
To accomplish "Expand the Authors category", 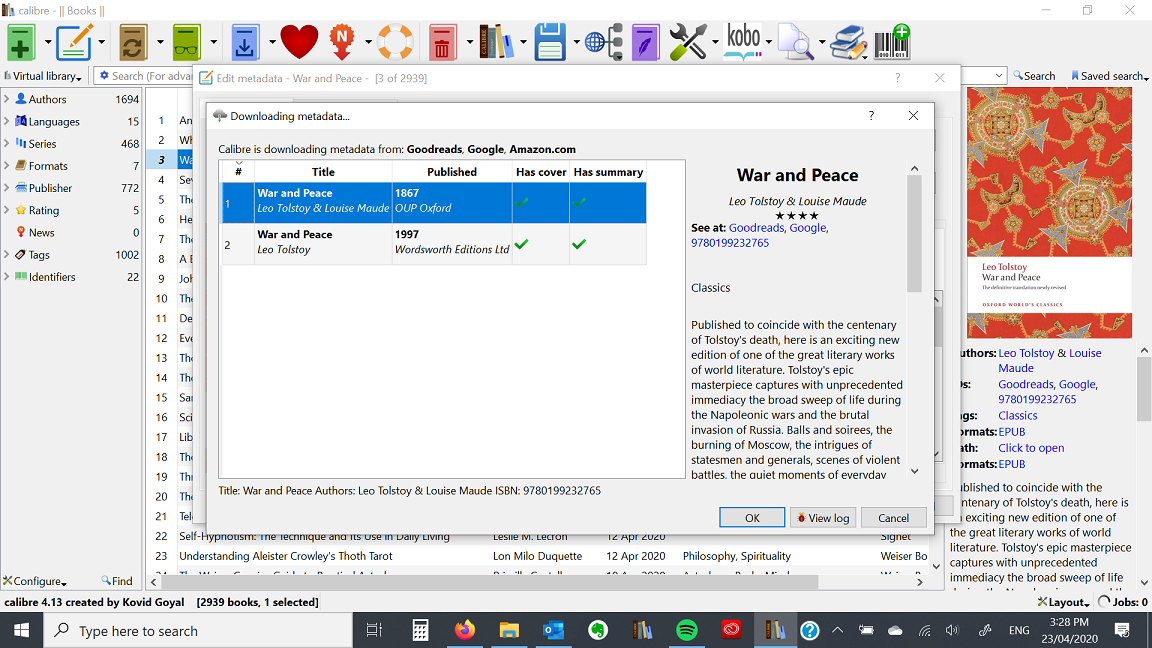I will click(x=7, y=98).
